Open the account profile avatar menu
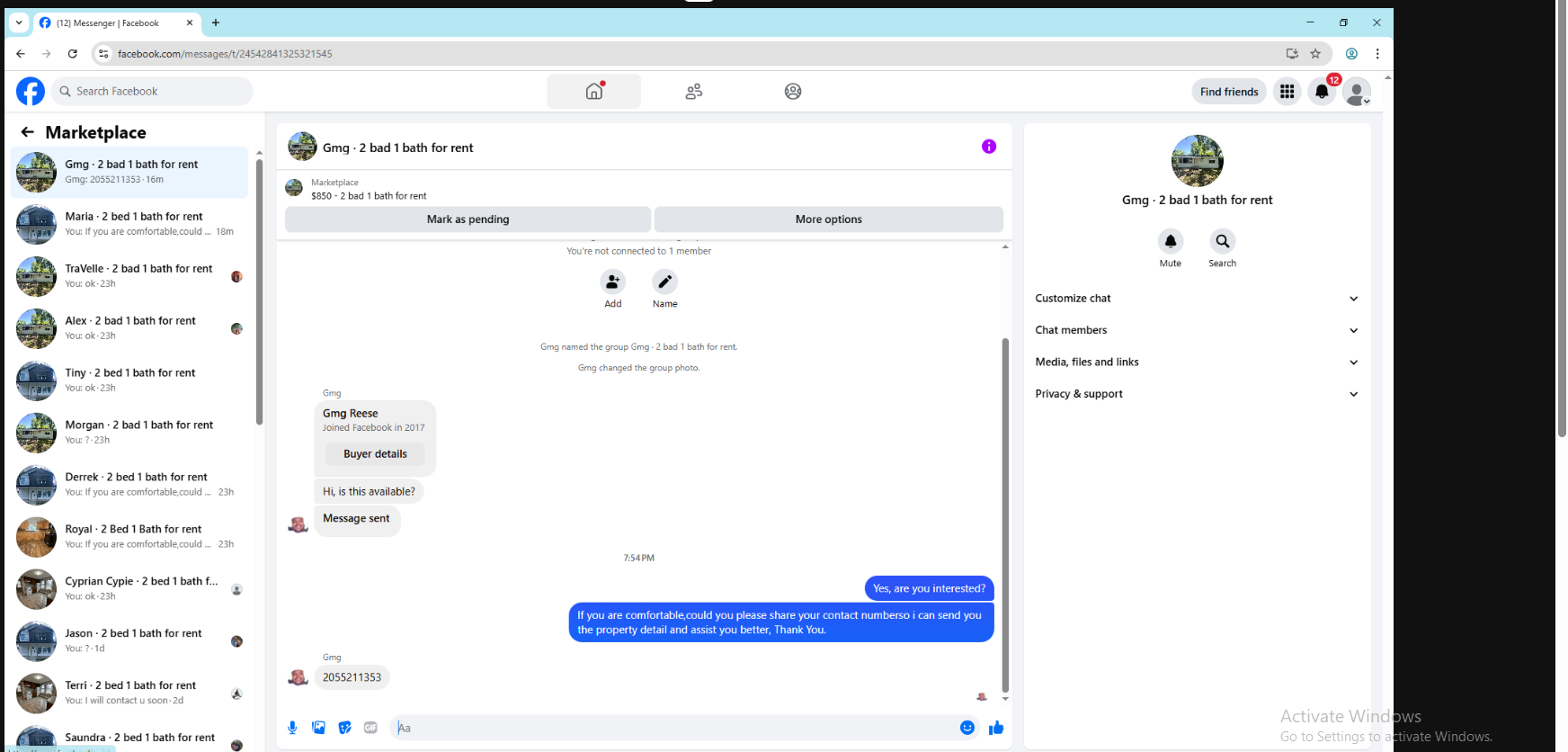1568x752 pixels. 1357,91
